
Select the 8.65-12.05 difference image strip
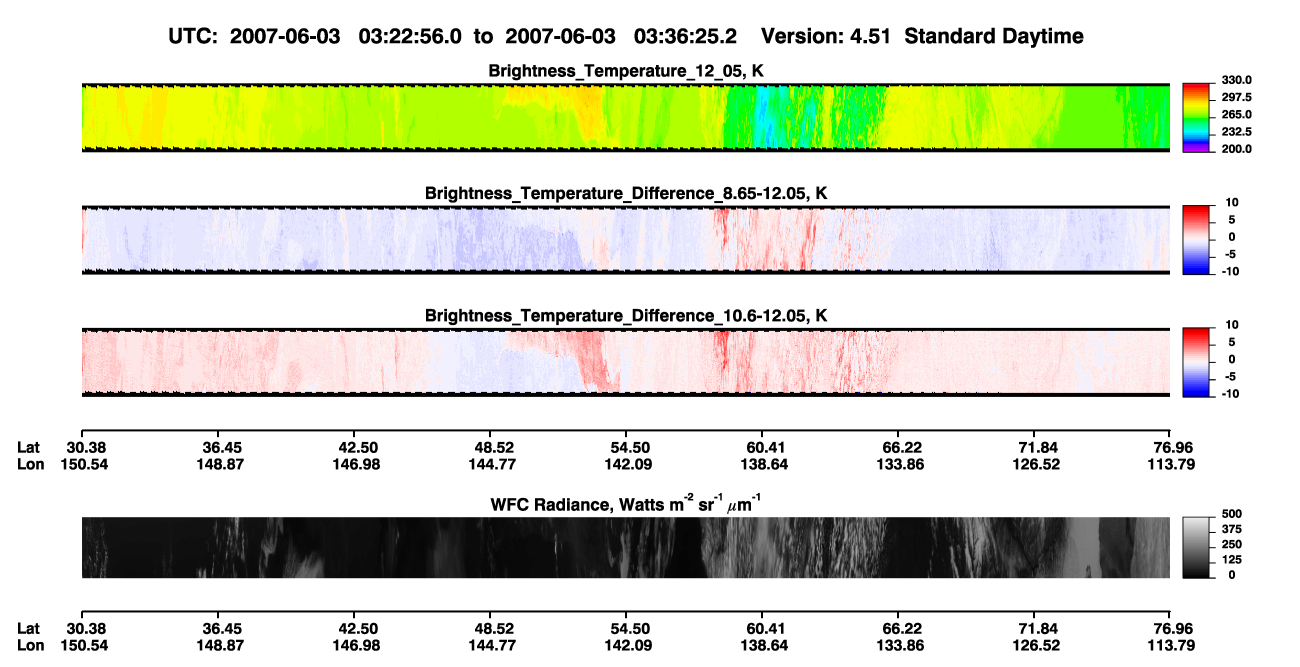[626, 240]
